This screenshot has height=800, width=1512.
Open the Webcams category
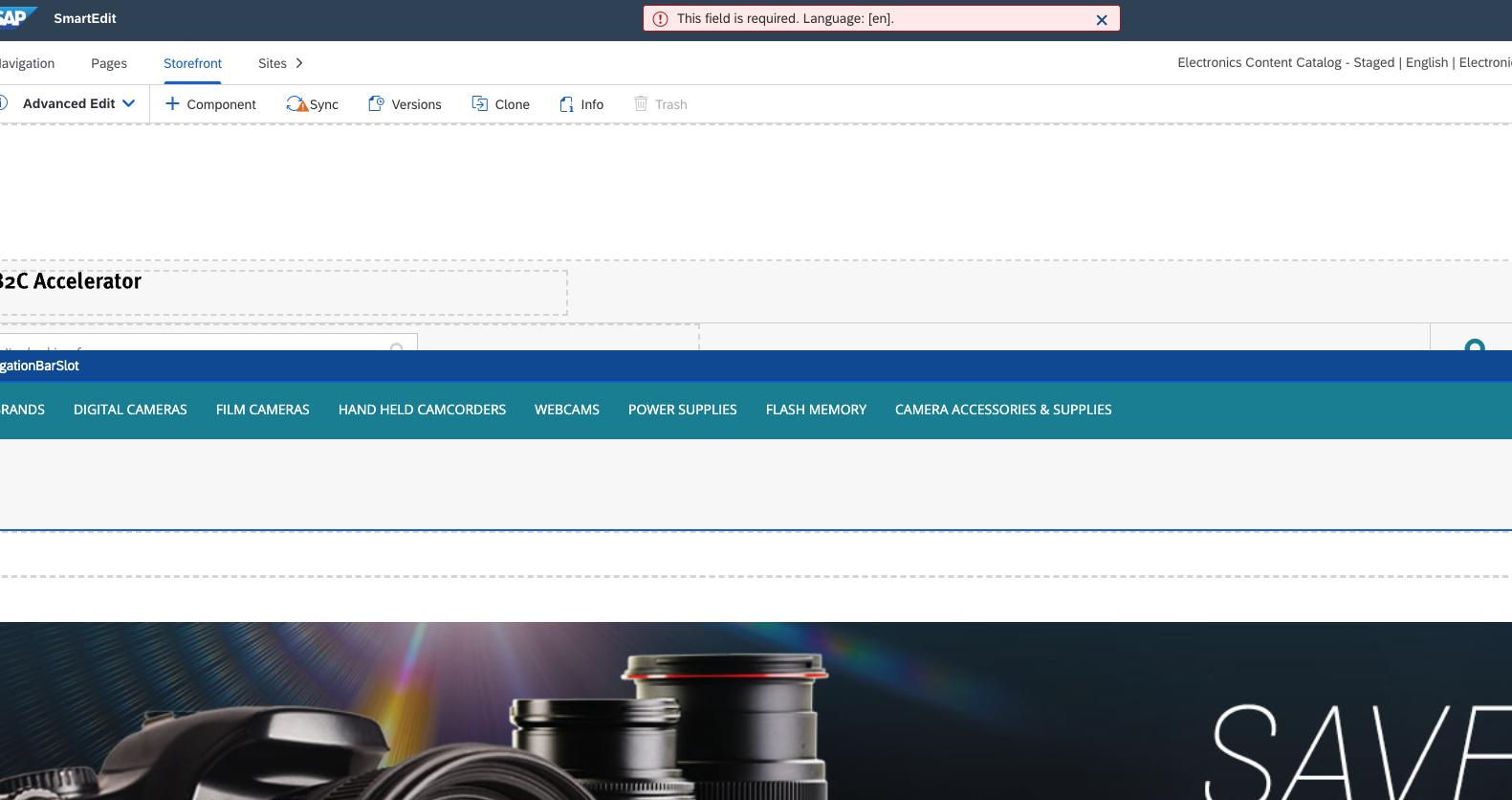(x=567, y=410)
